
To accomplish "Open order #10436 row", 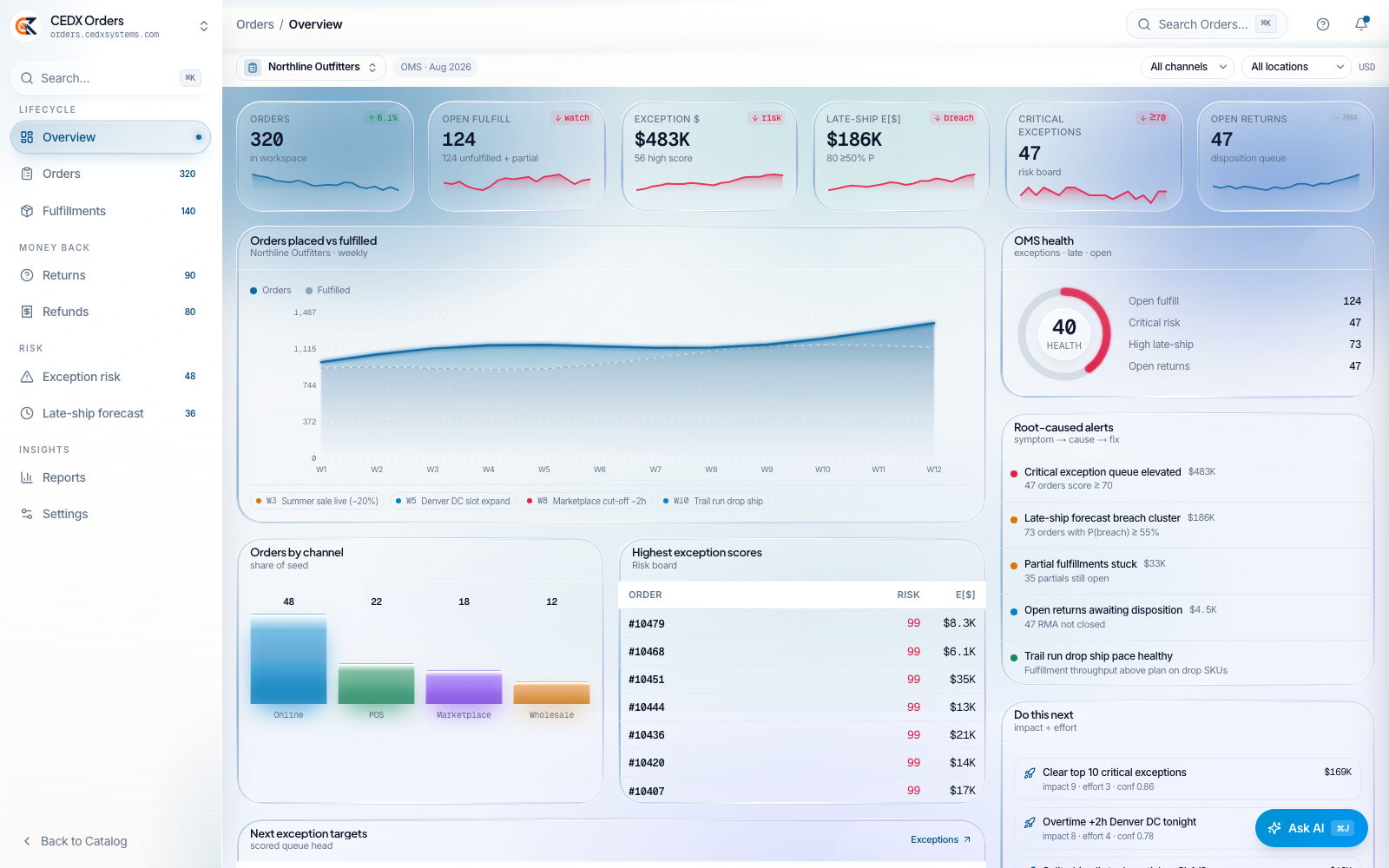I will [x=802, y=734].
